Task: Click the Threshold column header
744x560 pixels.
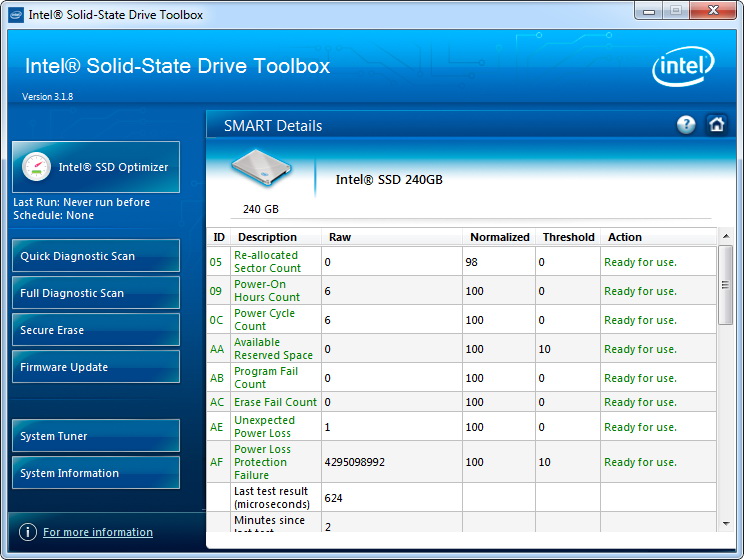Action: pos(568,237)
